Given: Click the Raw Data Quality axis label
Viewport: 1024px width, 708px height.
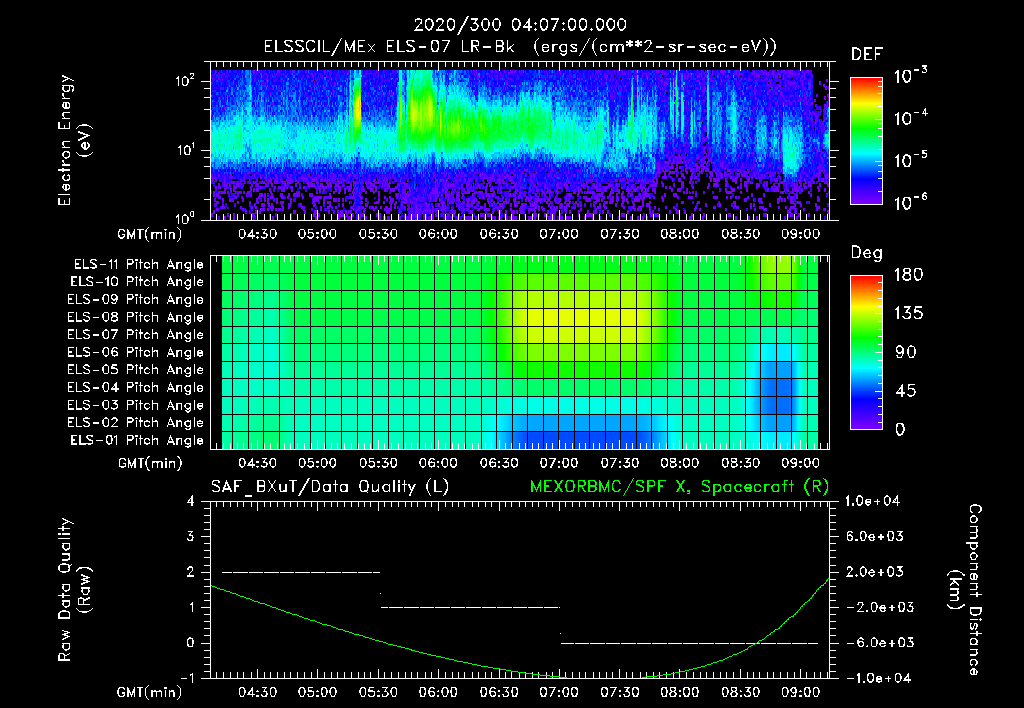Looking at the screenshot, I should pyautogui.click(x=74, y=590).
